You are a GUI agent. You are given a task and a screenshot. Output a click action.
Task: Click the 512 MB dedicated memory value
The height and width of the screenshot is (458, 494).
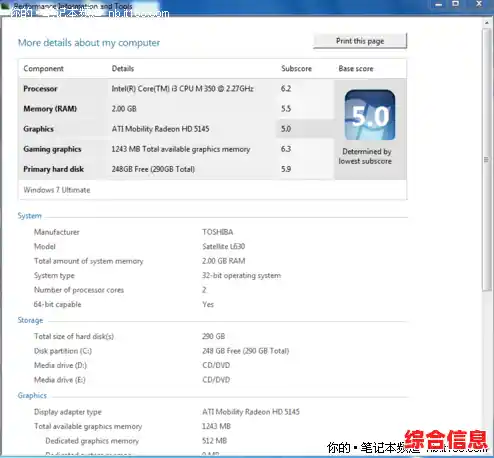point(214,441)
